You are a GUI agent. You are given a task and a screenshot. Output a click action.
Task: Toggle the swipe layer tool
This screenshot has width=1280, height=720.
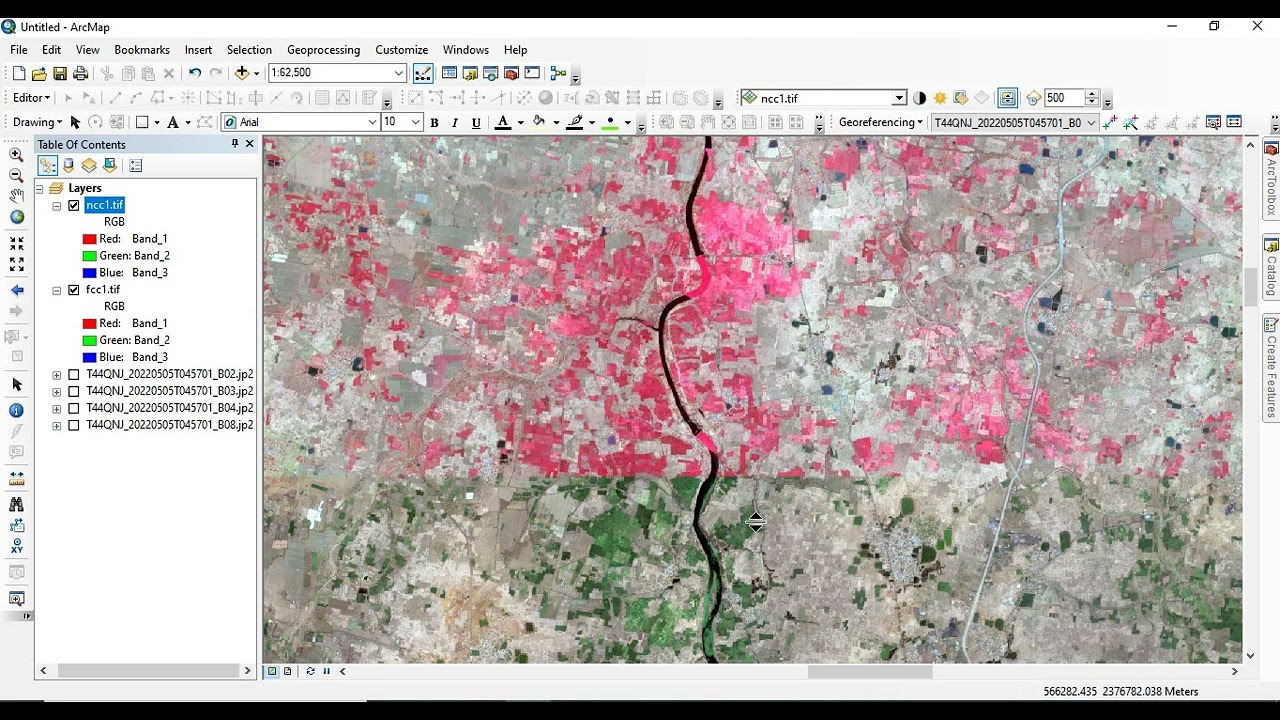(x=1008, y=98)
